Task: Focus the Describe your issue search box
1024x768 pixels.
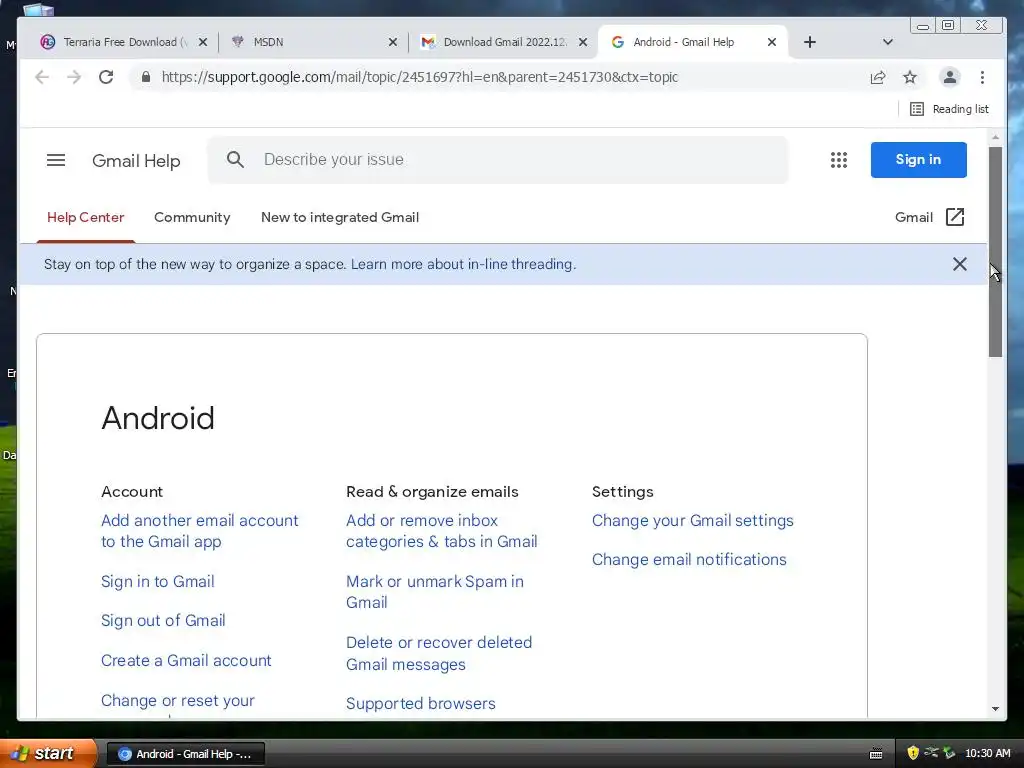Action: pyautogui.click(x=498, y=159)
